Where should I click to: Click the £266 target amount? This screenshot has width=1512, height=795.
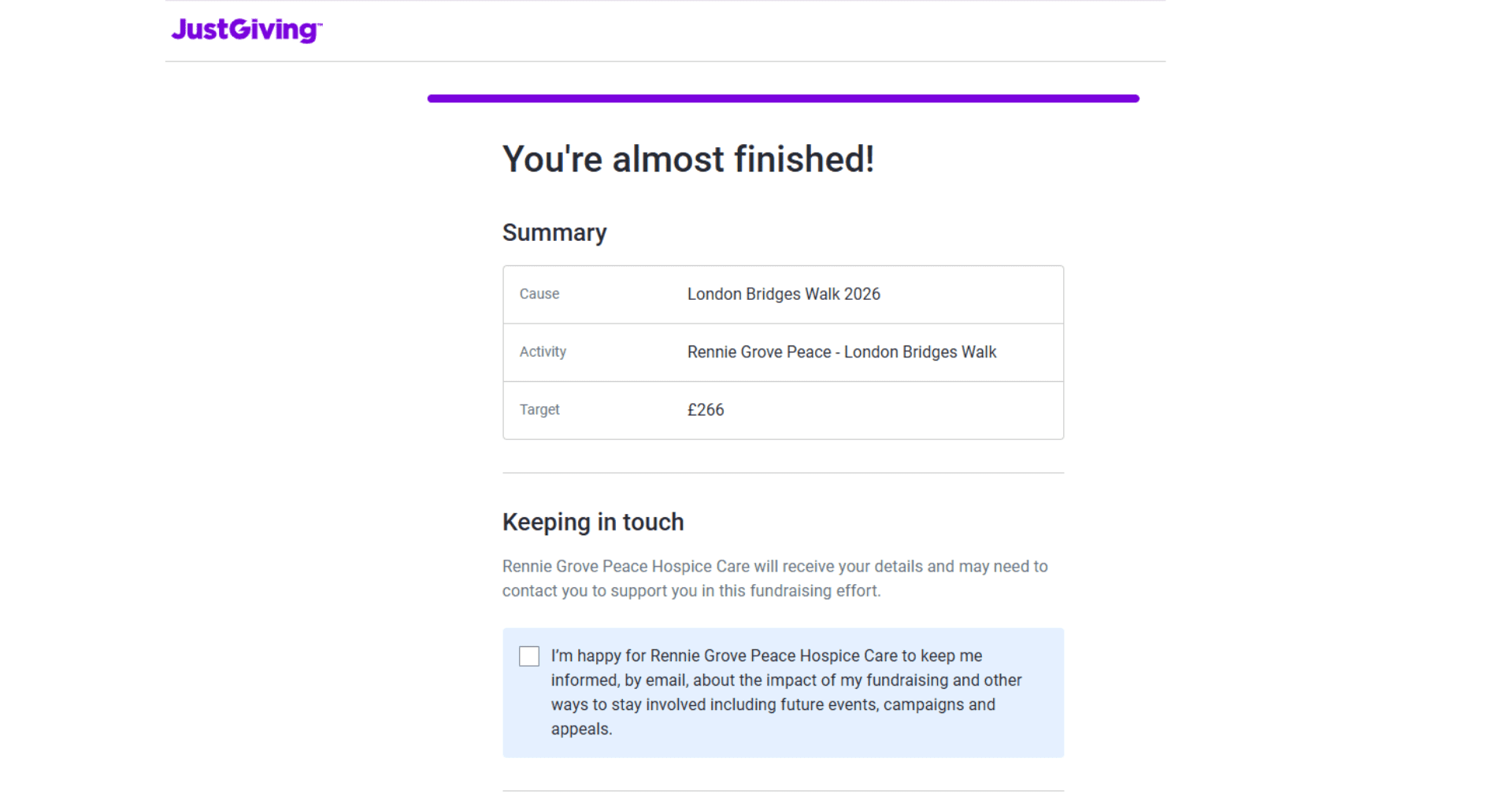706,410
